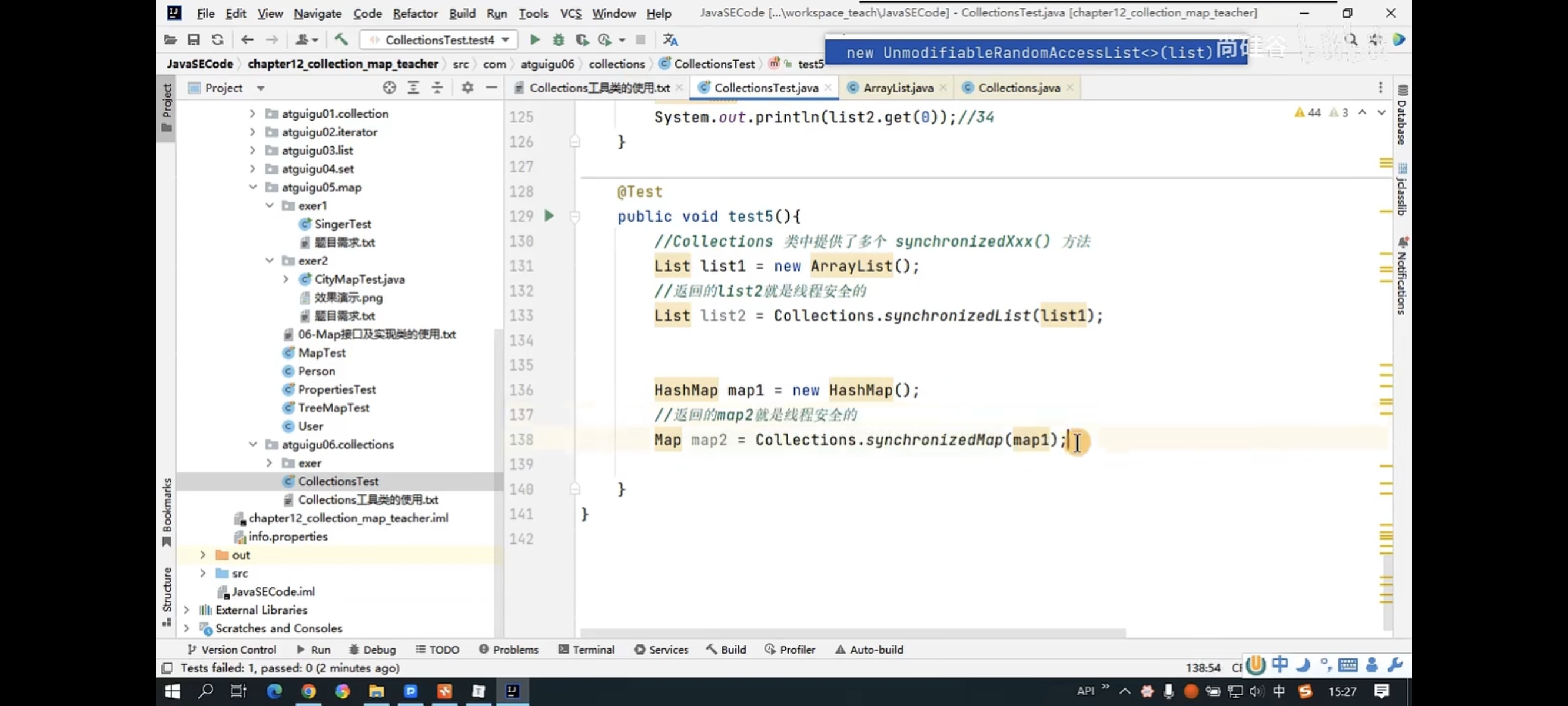1568x706 pixels.
Task: Click the green Run button in toolbar
Action: click(534, 39)
